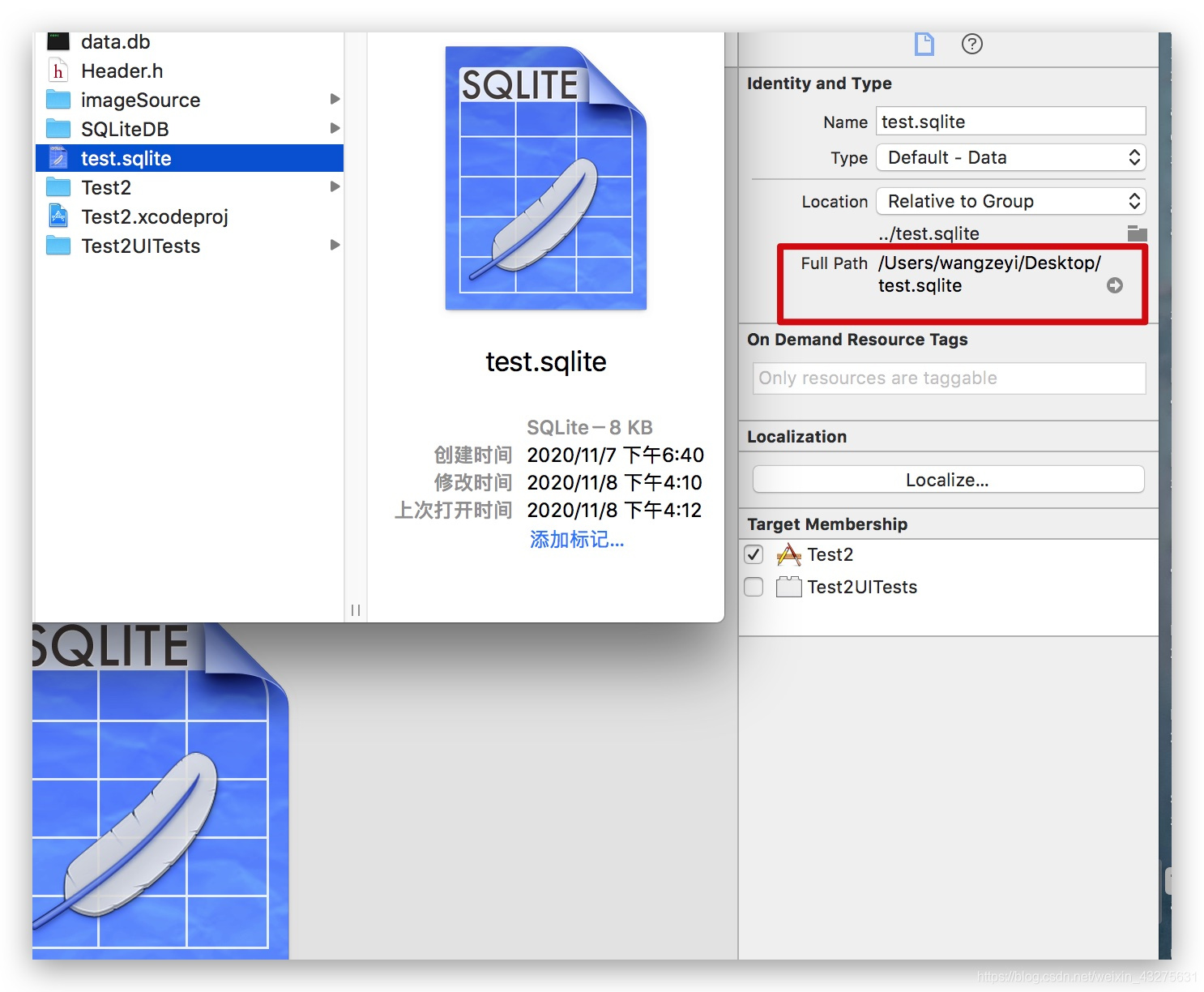Click the imageSource folder icon

coord(58,100)
